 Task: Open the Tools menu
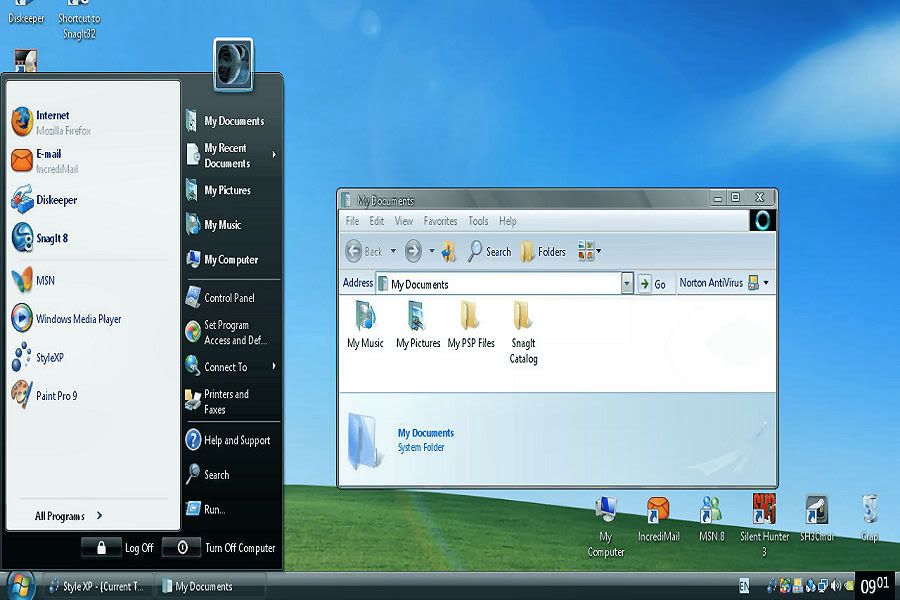point(478,221)
